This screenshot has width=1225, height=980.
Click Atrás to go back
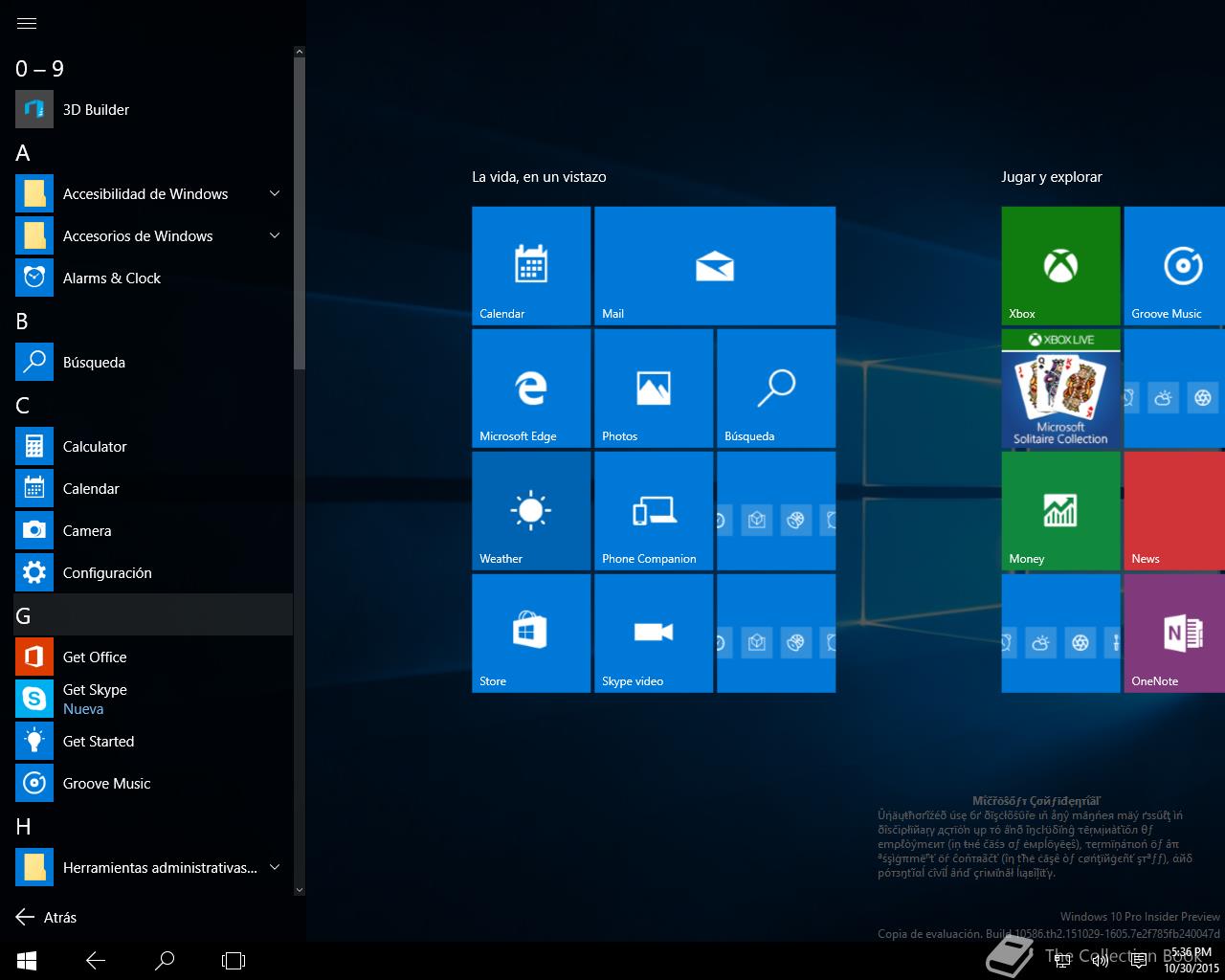click(x=46, y=917)
